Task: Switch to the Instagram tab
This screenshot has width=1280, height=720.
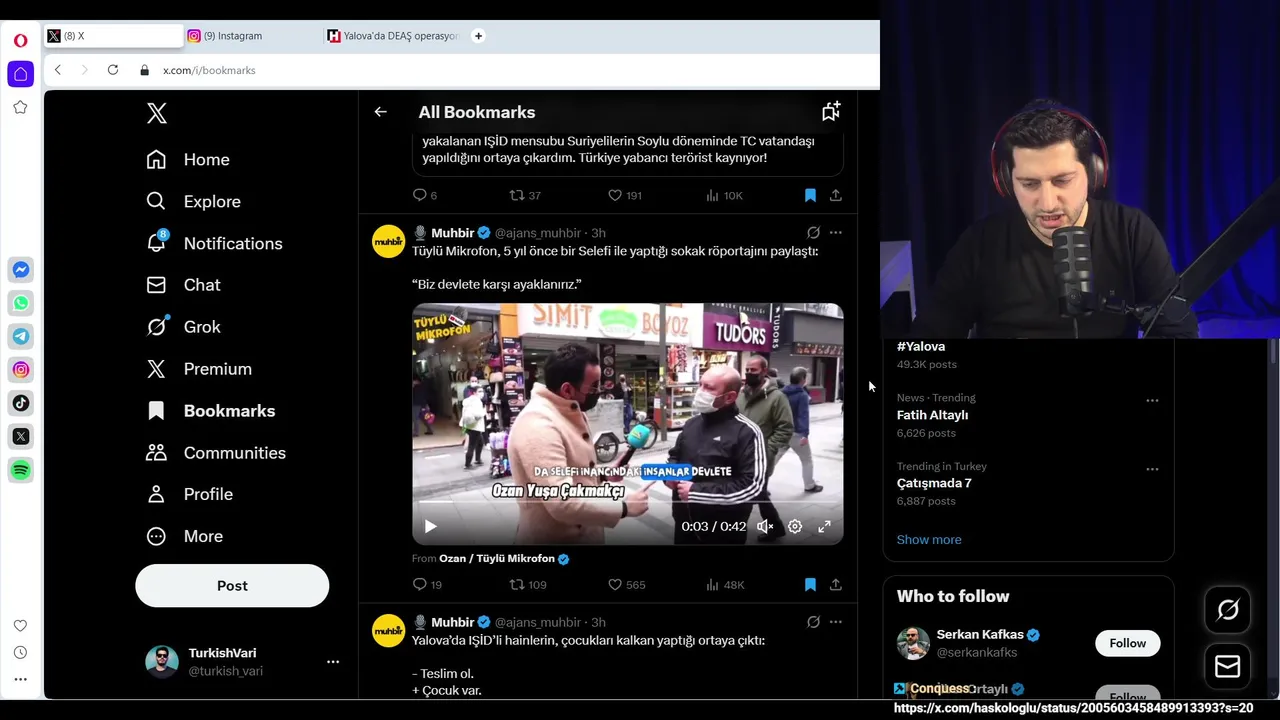Action: pos(253,36)
